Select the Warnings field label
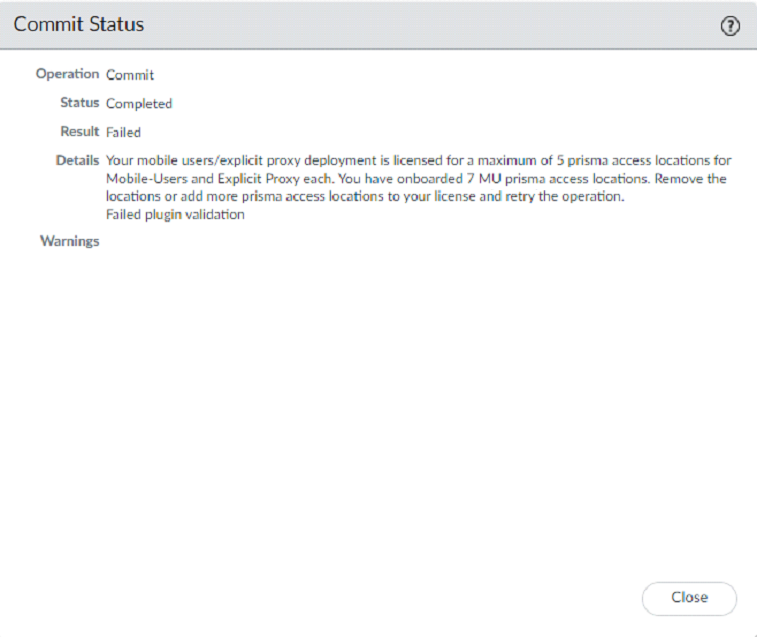This screenshot has height=637, width=759. click(x=70, y=241)
